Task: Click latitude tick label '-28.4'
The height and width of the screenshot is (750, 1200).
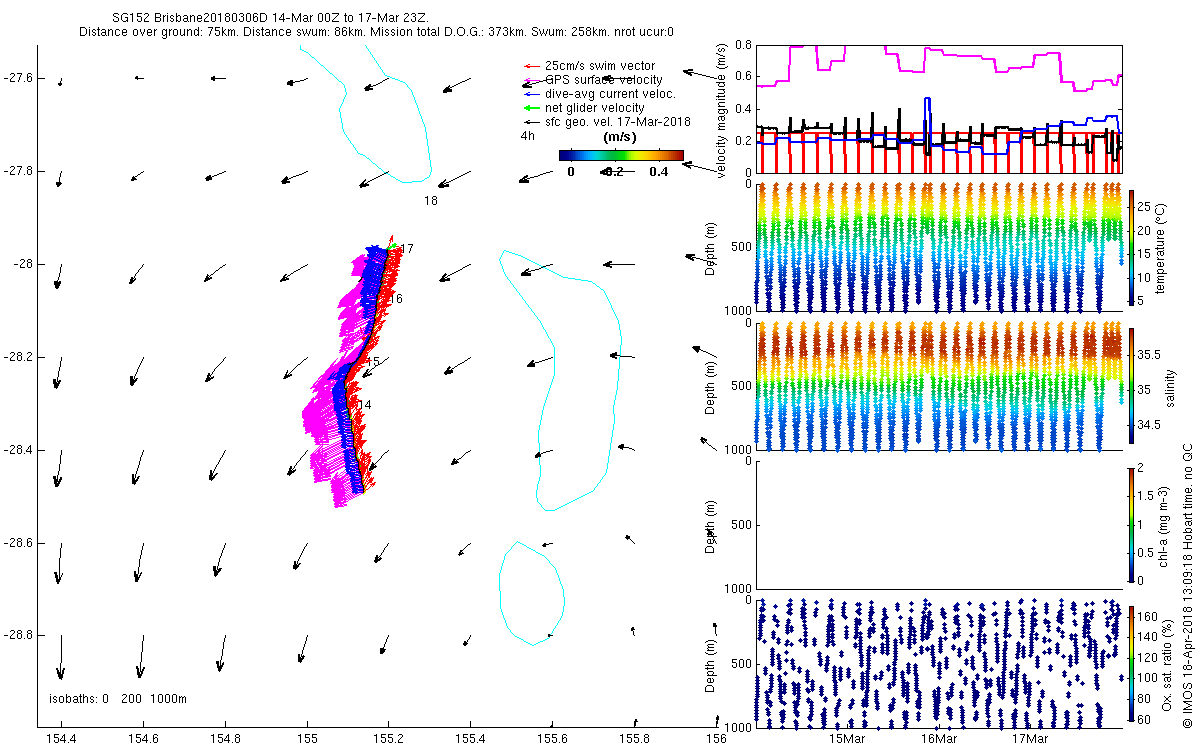Action: tap(17, 450)
